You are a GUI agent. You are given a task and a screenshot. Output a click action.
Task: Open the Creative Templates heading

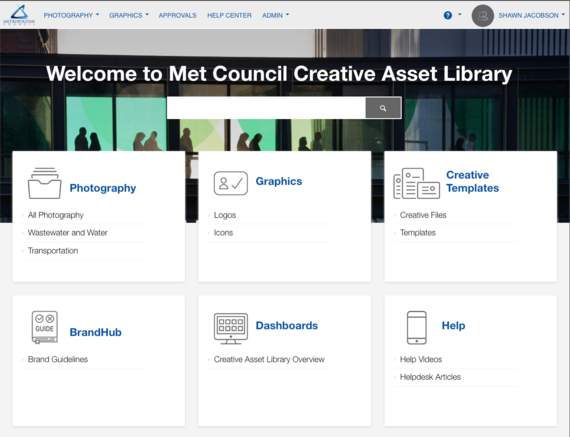473,181
